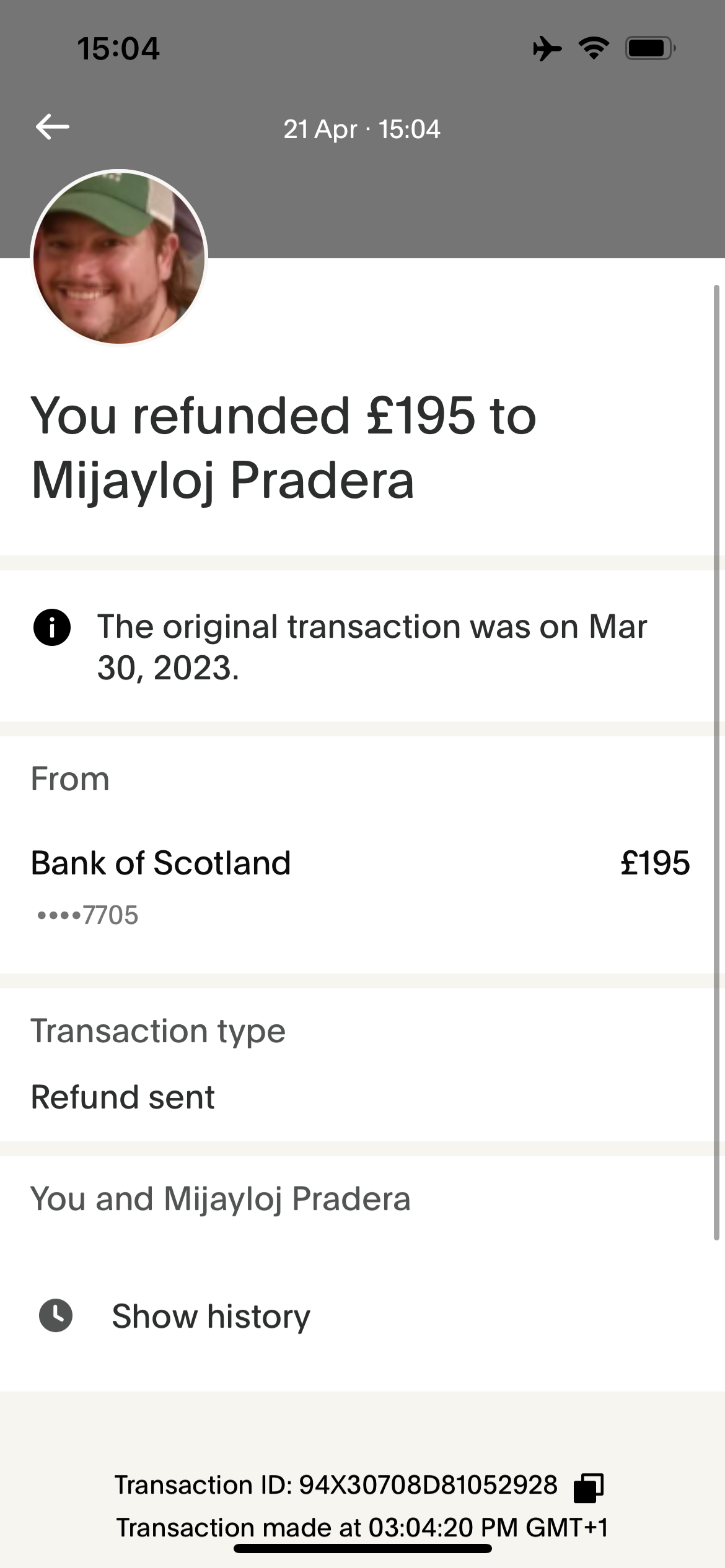
Task: Tap the vertical scrollbar on the right edge
Action: point(717,762)
